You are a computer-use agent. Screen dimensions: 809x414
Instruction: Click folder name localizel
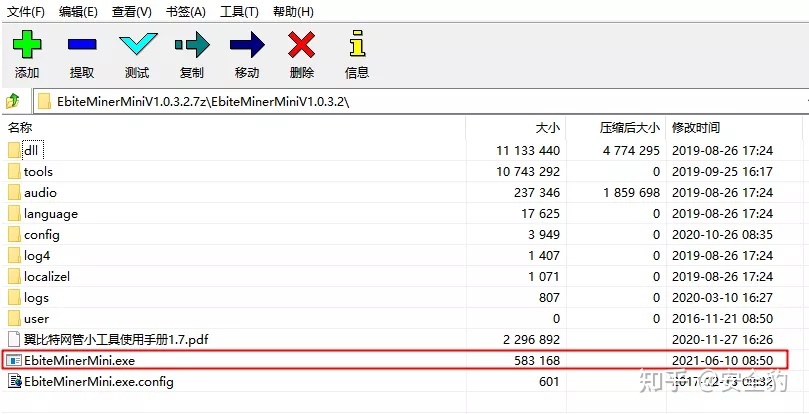[x=47, y=277]
